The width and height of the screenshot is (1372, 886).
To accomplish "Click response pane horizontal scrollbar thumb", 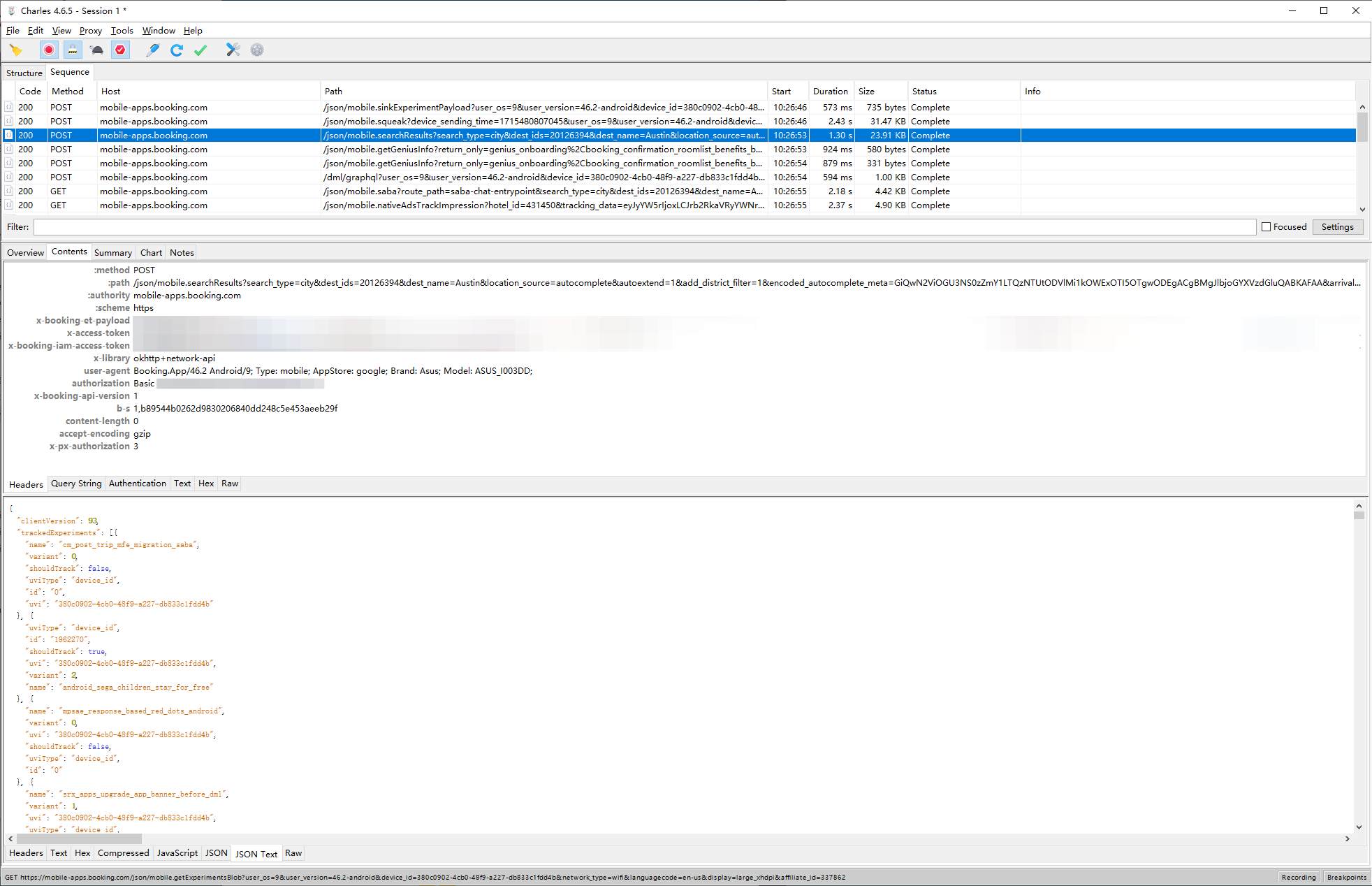I will tap(78, 838).
